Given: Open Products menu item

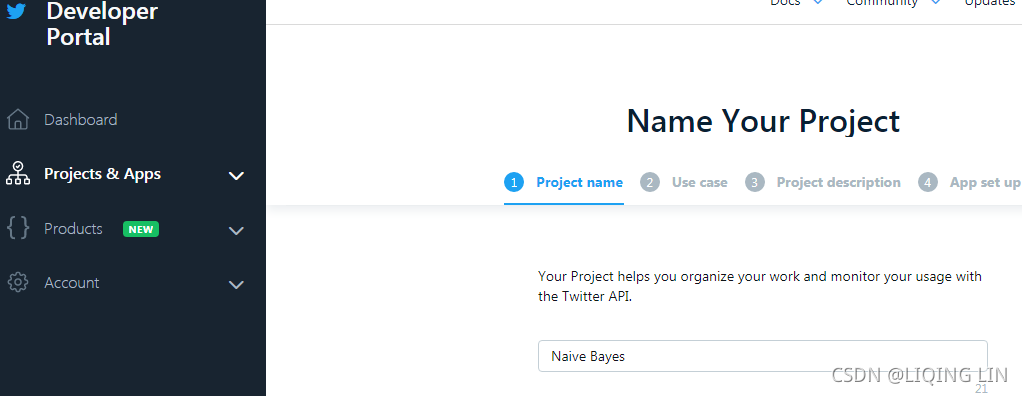Looking at the screenshot, I should [x=73, y=229].
